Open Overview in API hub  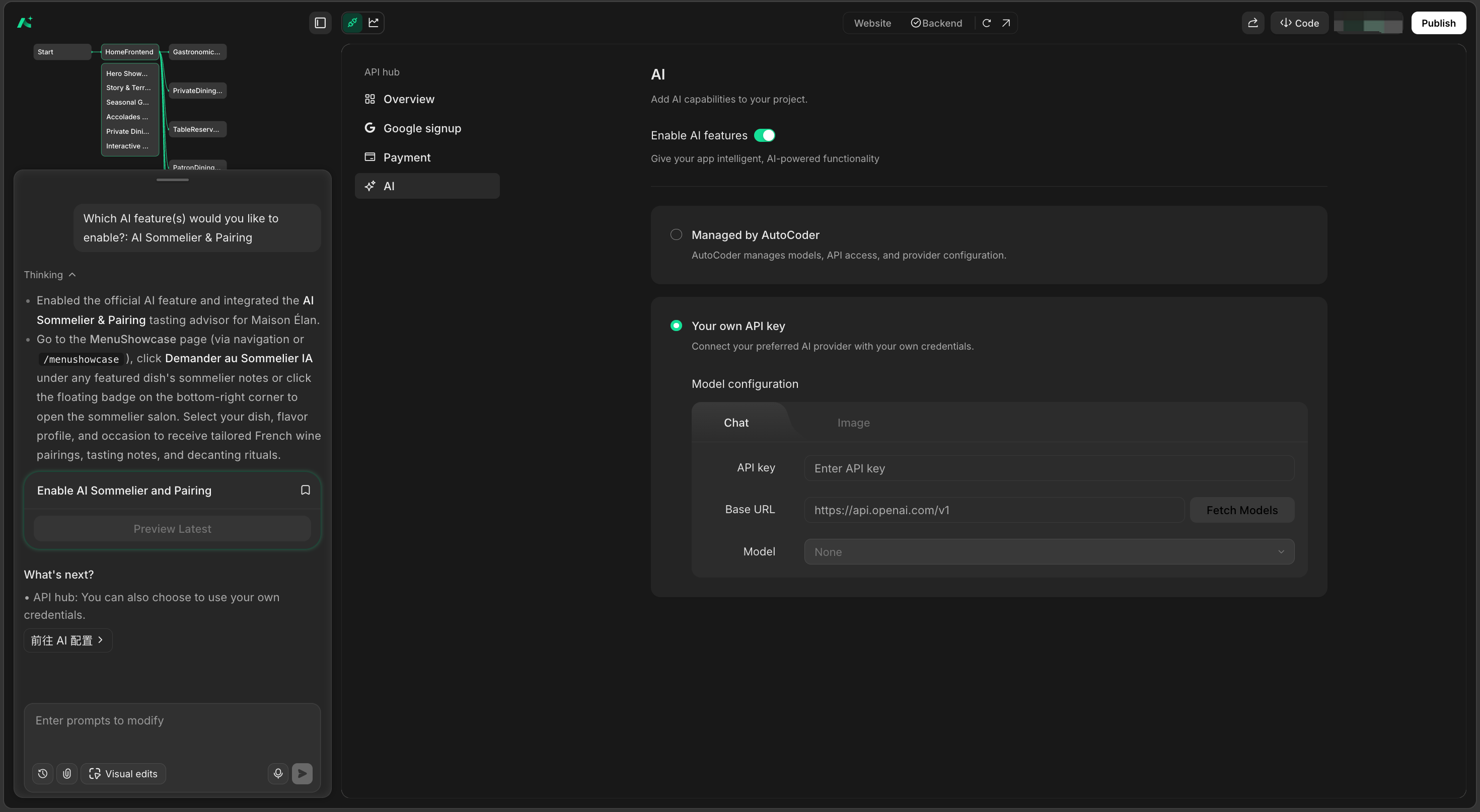[427, 99]
